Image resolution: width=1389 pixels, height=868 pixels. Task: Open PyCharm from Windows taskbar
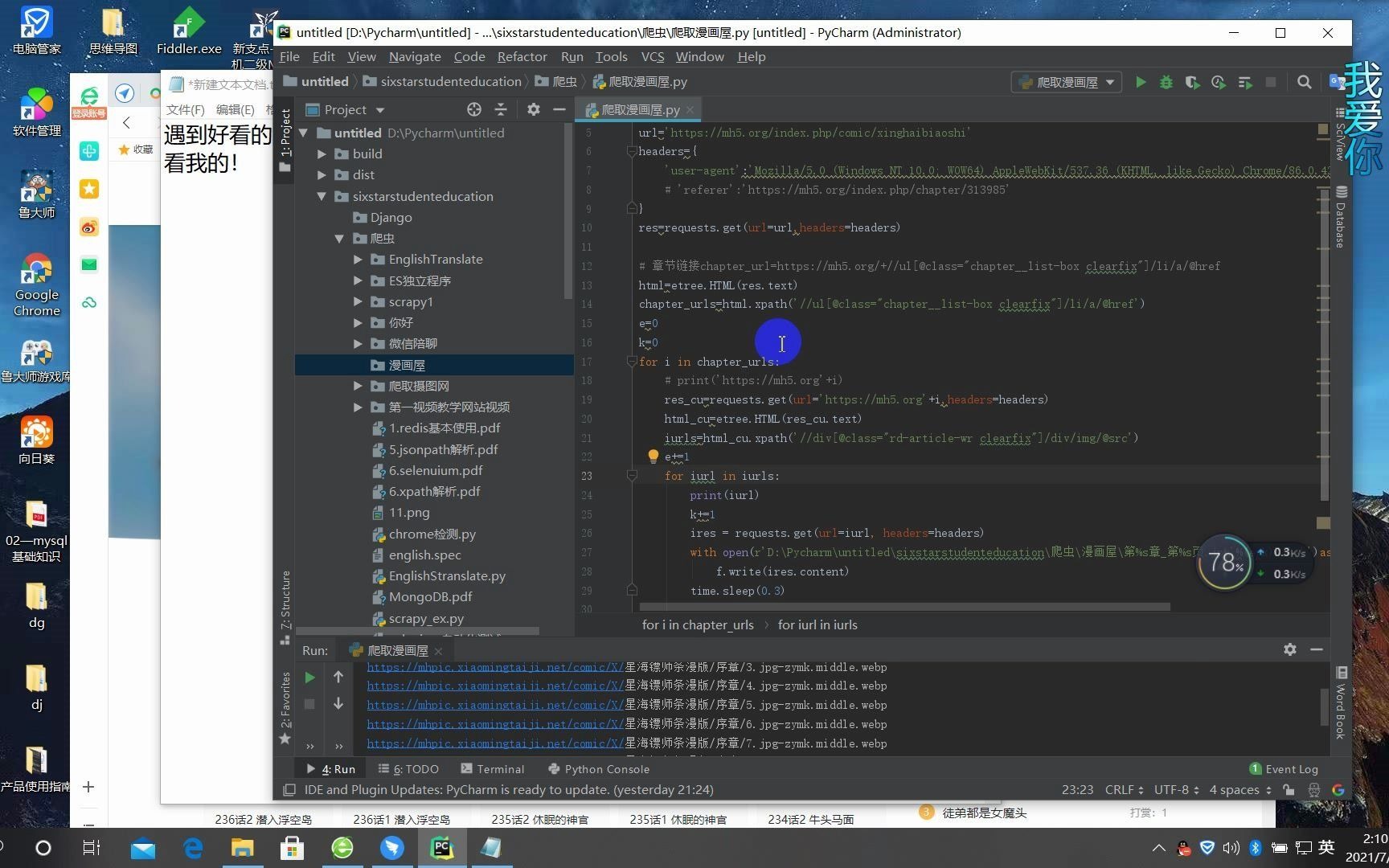click(442, 848)
